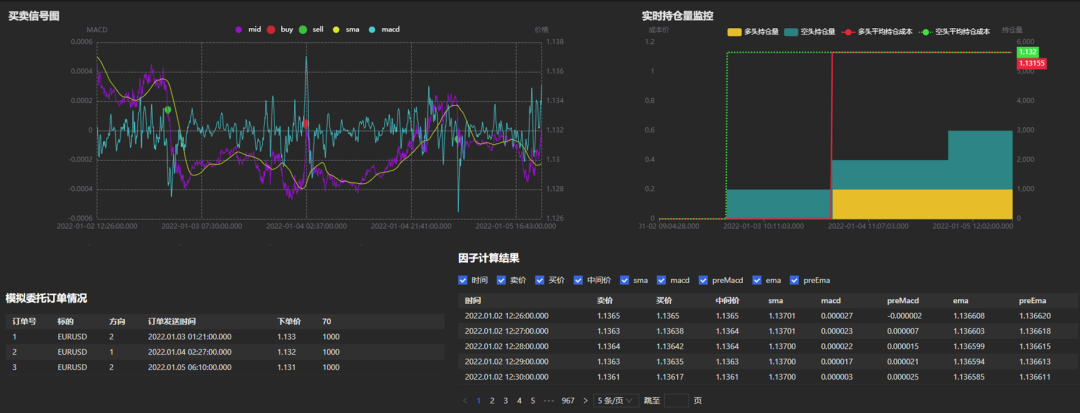
Task: Click the preMacd value -0.000002
Action: [906, 316]
